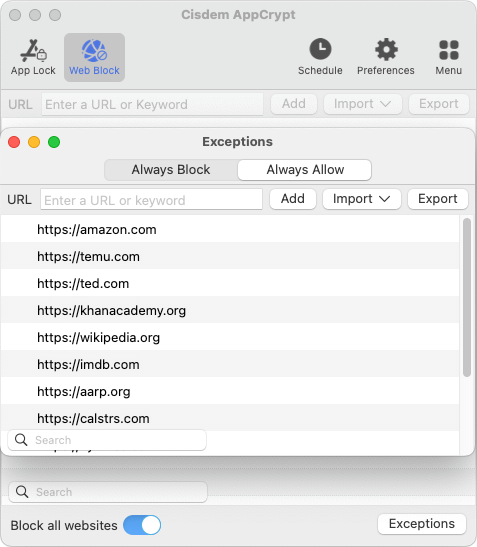
Task: Select https://ted.com entry
Action: pyautogui.click(x=230, y=283)
